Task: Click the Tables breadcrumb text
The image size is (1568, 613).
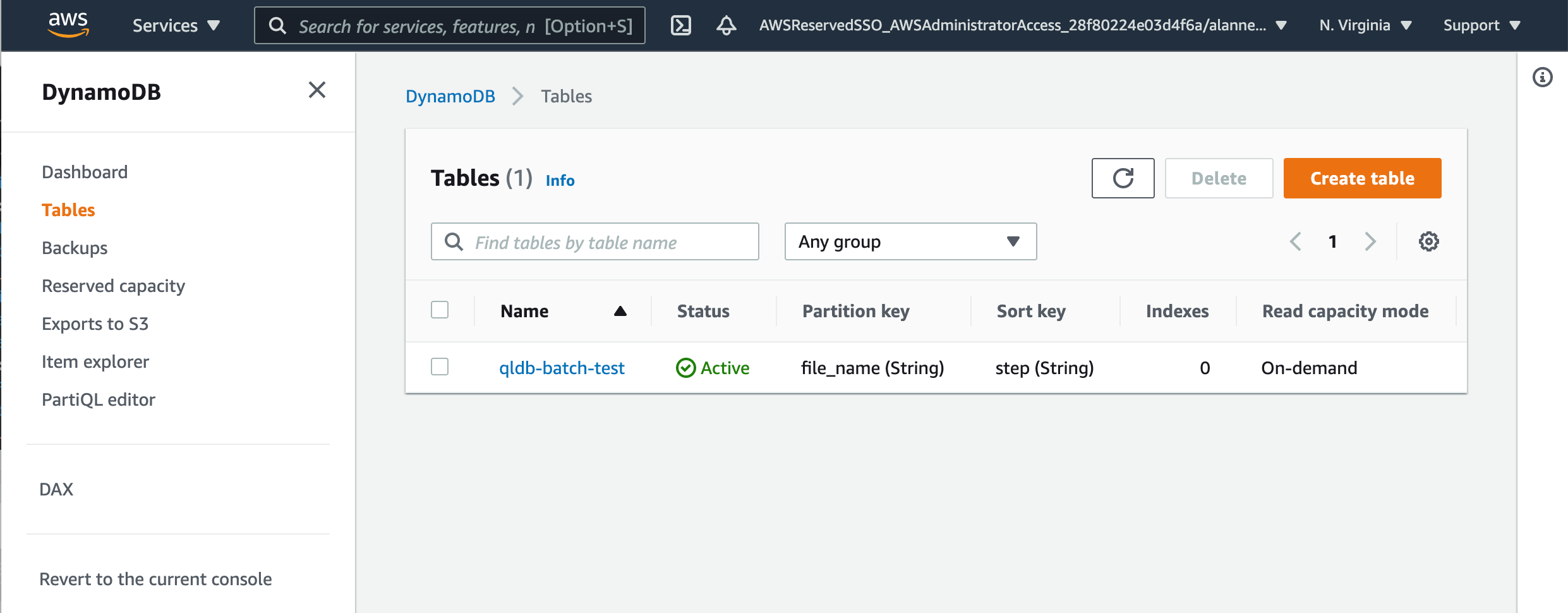Action: (x=566, y=96)
